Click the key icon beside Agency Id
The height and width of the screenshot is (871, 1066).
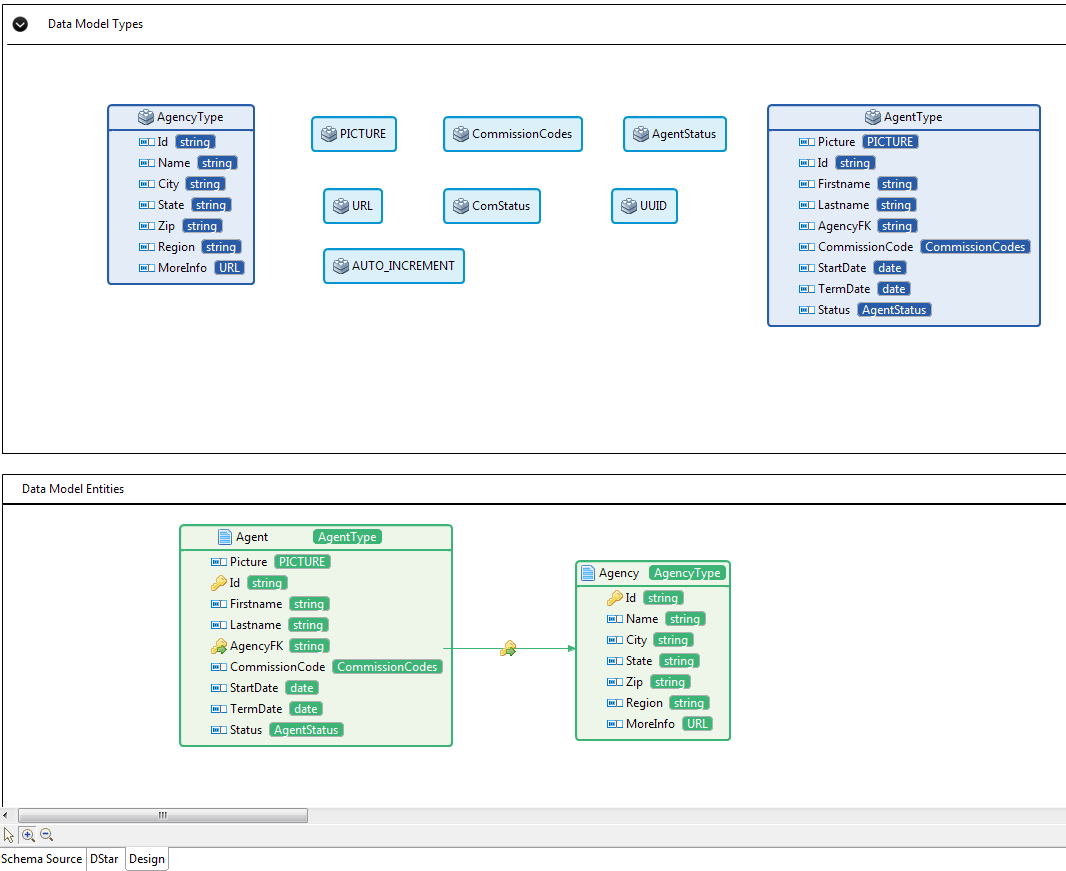[615, 598]
